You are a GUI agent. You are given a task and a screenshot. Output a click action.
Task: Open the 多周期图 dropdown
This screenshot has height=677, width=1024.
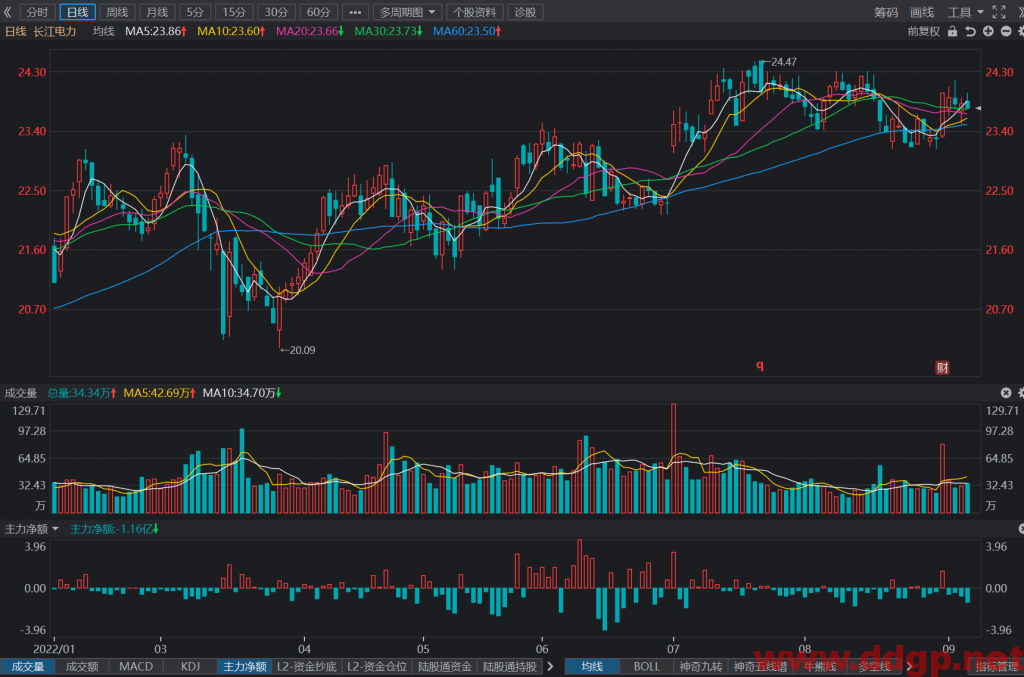click(x=408, y=12)
